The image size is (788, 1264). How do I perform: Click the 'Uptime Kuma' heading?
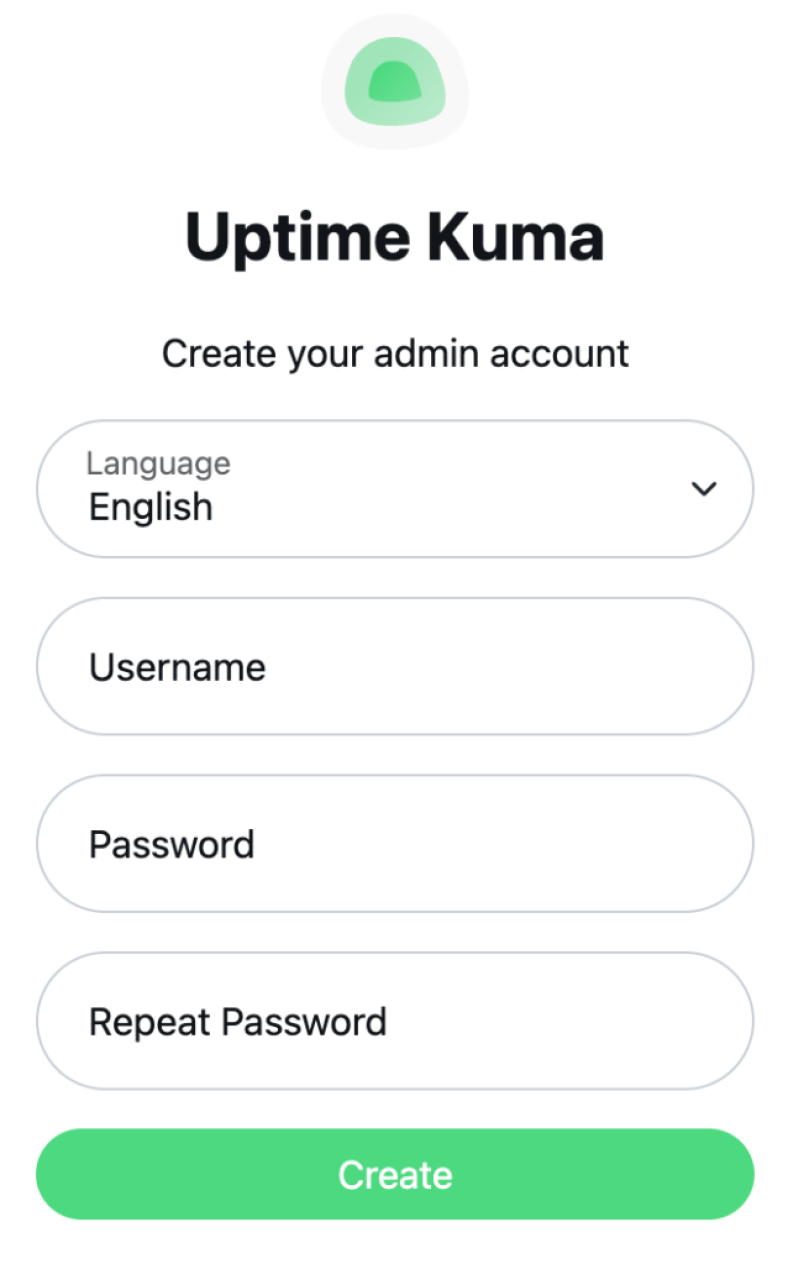click(394, 238)
